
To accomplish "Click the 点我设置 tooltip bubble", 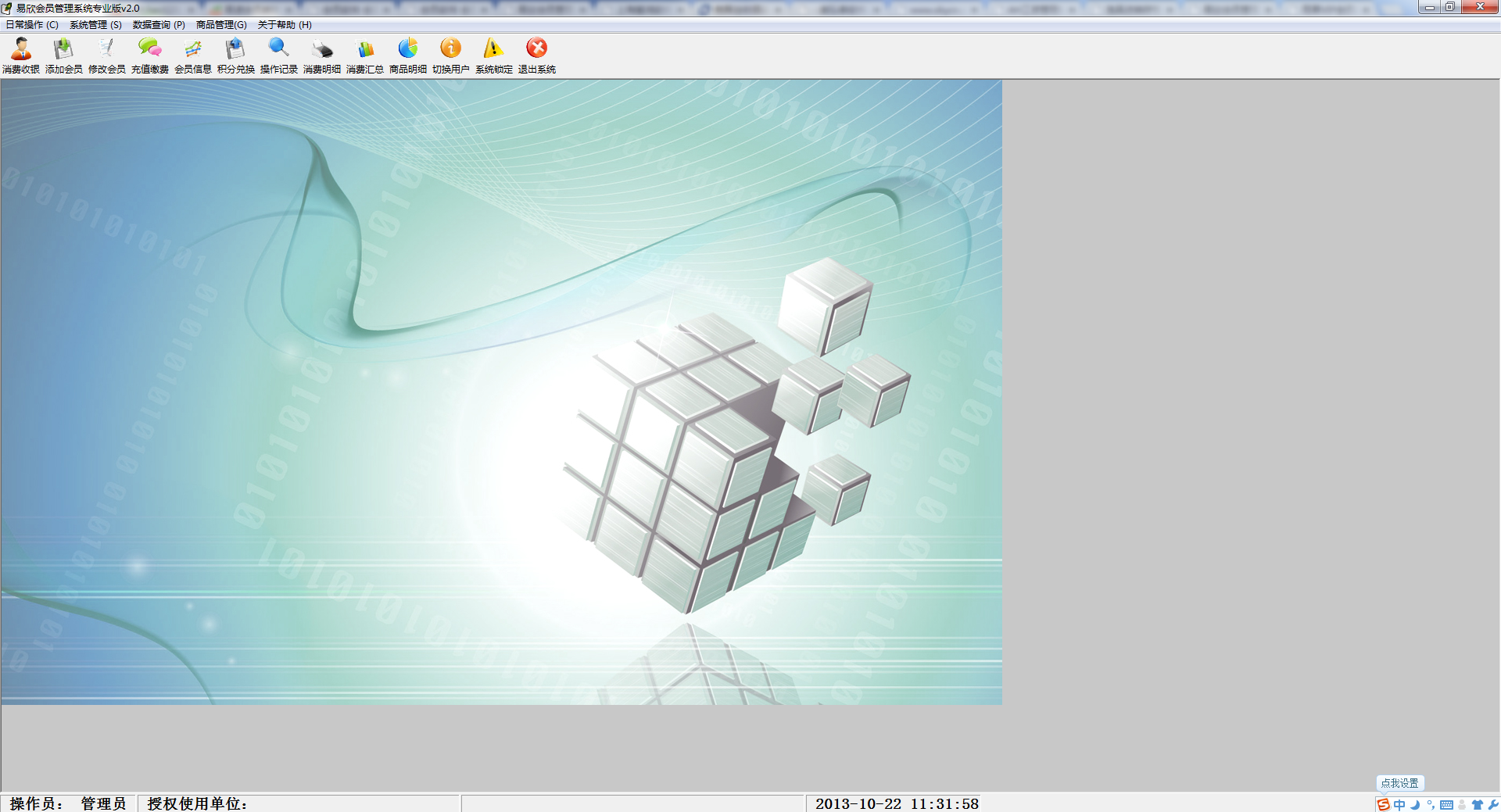I will (1399, 783).
